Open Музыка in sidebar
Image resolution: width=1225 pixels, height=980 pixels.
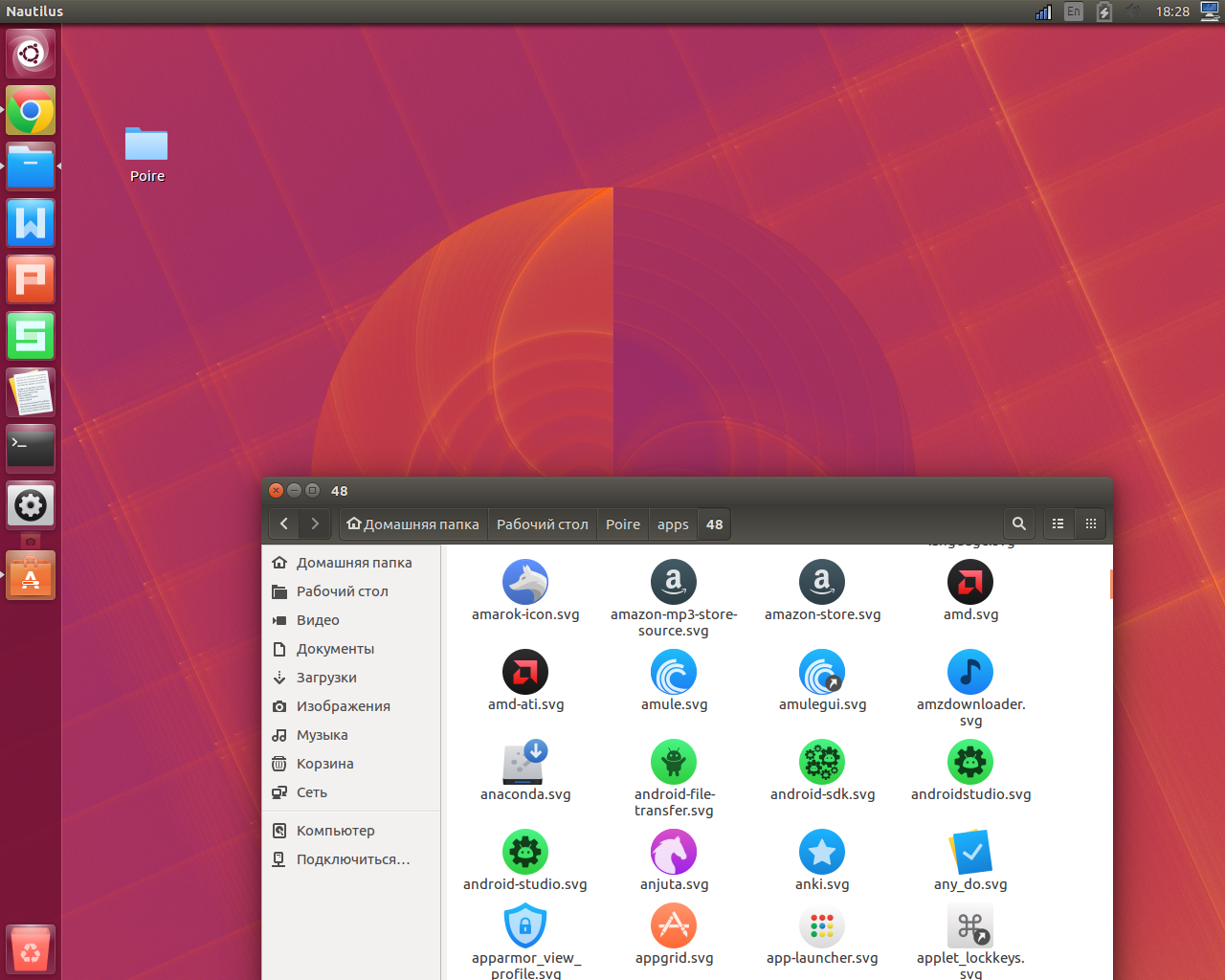tap(351, 735)
